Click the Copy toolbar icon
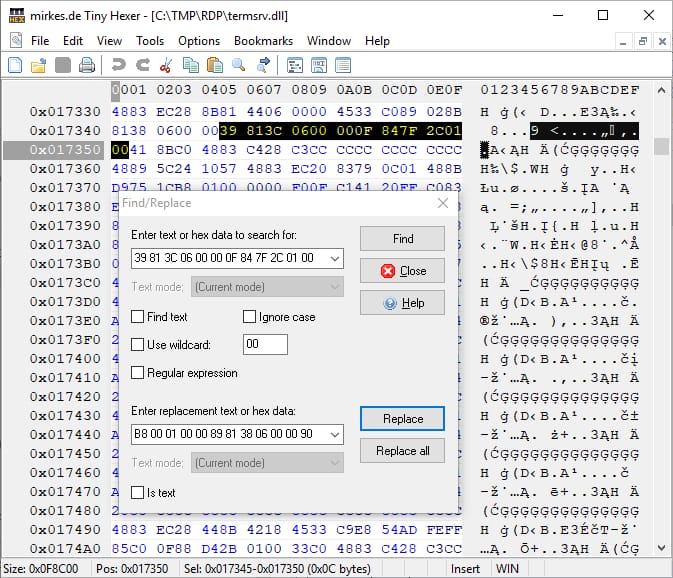The width and height of the screenshot is (673, 578). [190, 65]
